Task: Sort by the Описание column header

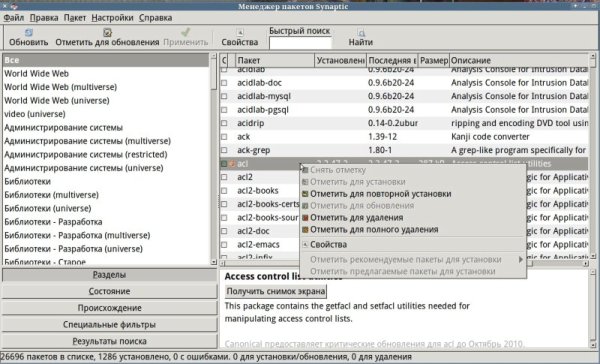Action: point(519,60)
